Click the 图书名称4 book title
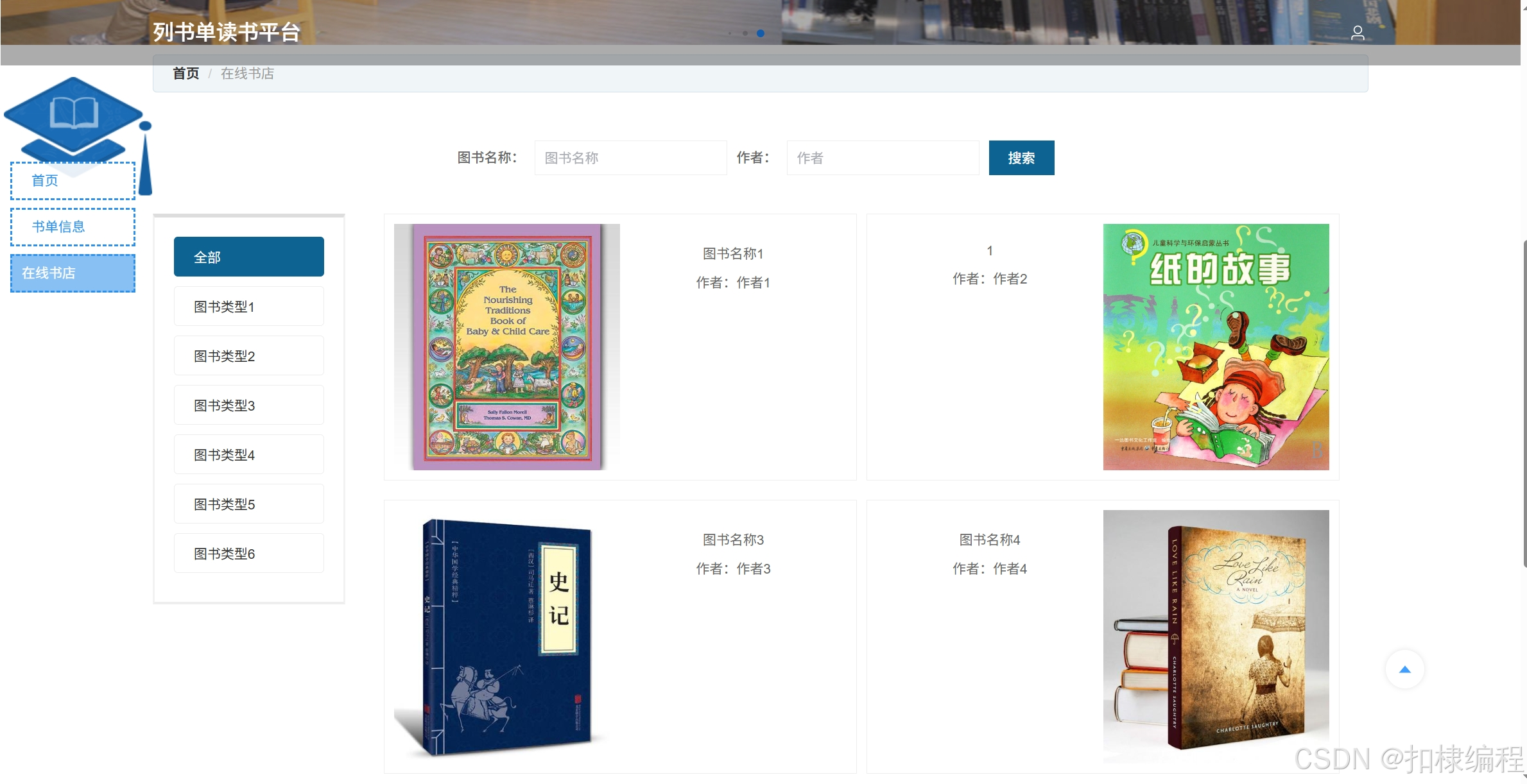The width and height of the screenshot is (1527, 784). point(990,540)
